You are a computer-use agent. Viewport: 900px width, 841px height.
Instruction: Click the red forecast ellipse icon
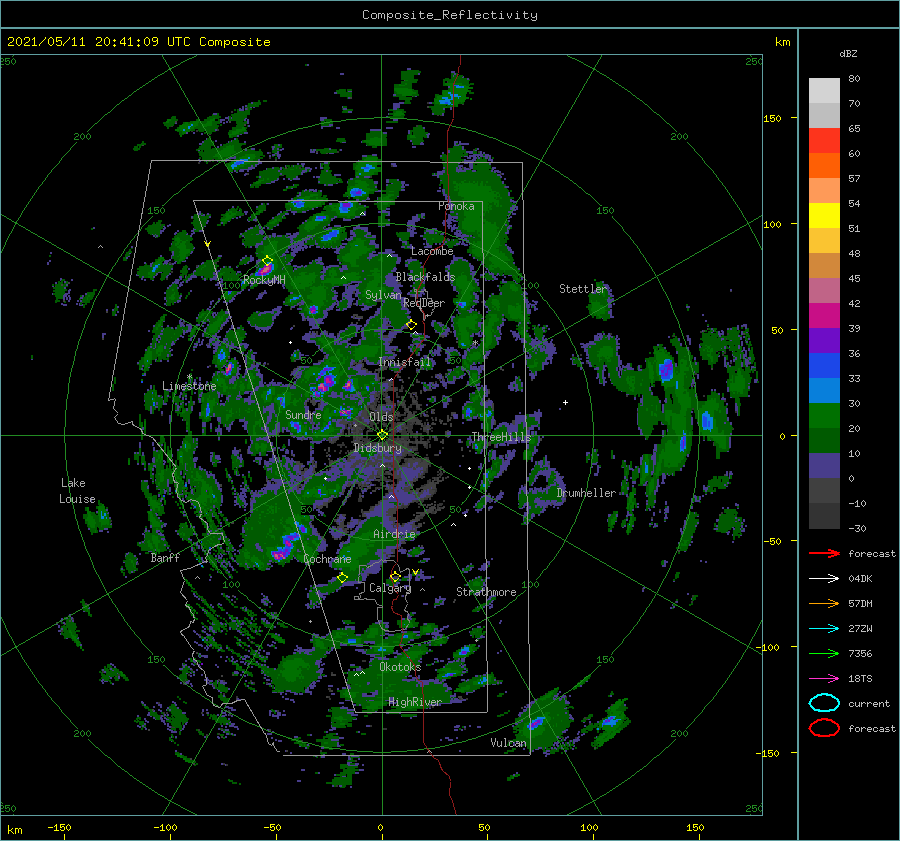[824, 728]
